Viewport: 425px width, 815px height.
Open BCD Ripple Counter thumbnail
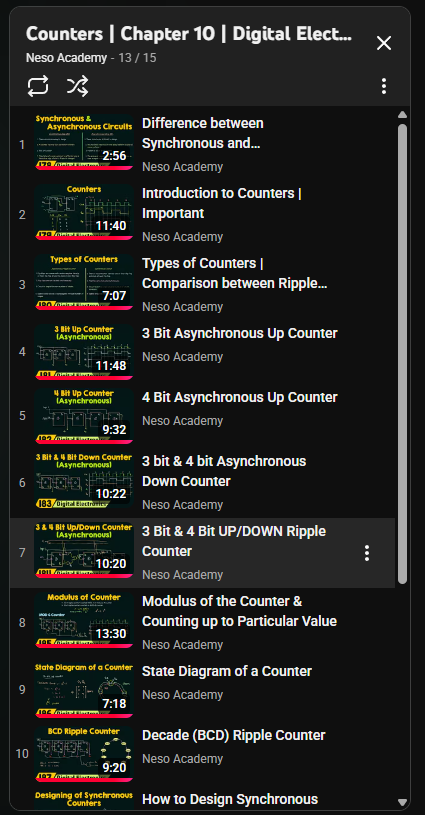84,754
